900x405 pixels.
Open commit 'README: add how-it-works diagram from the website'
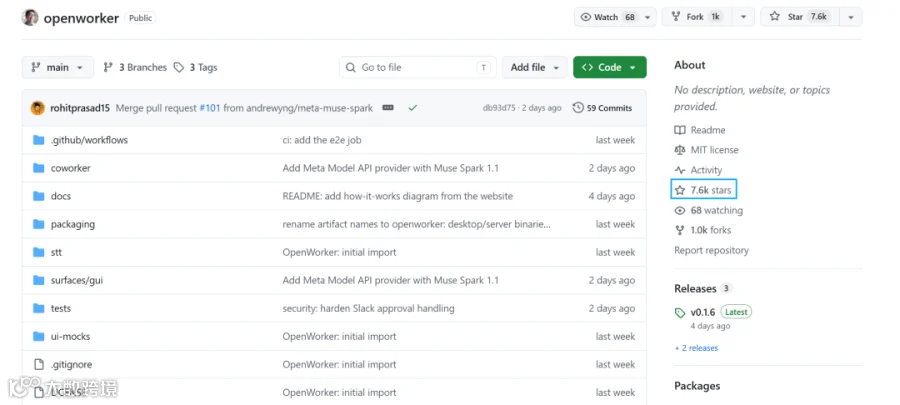click(398, 196)
